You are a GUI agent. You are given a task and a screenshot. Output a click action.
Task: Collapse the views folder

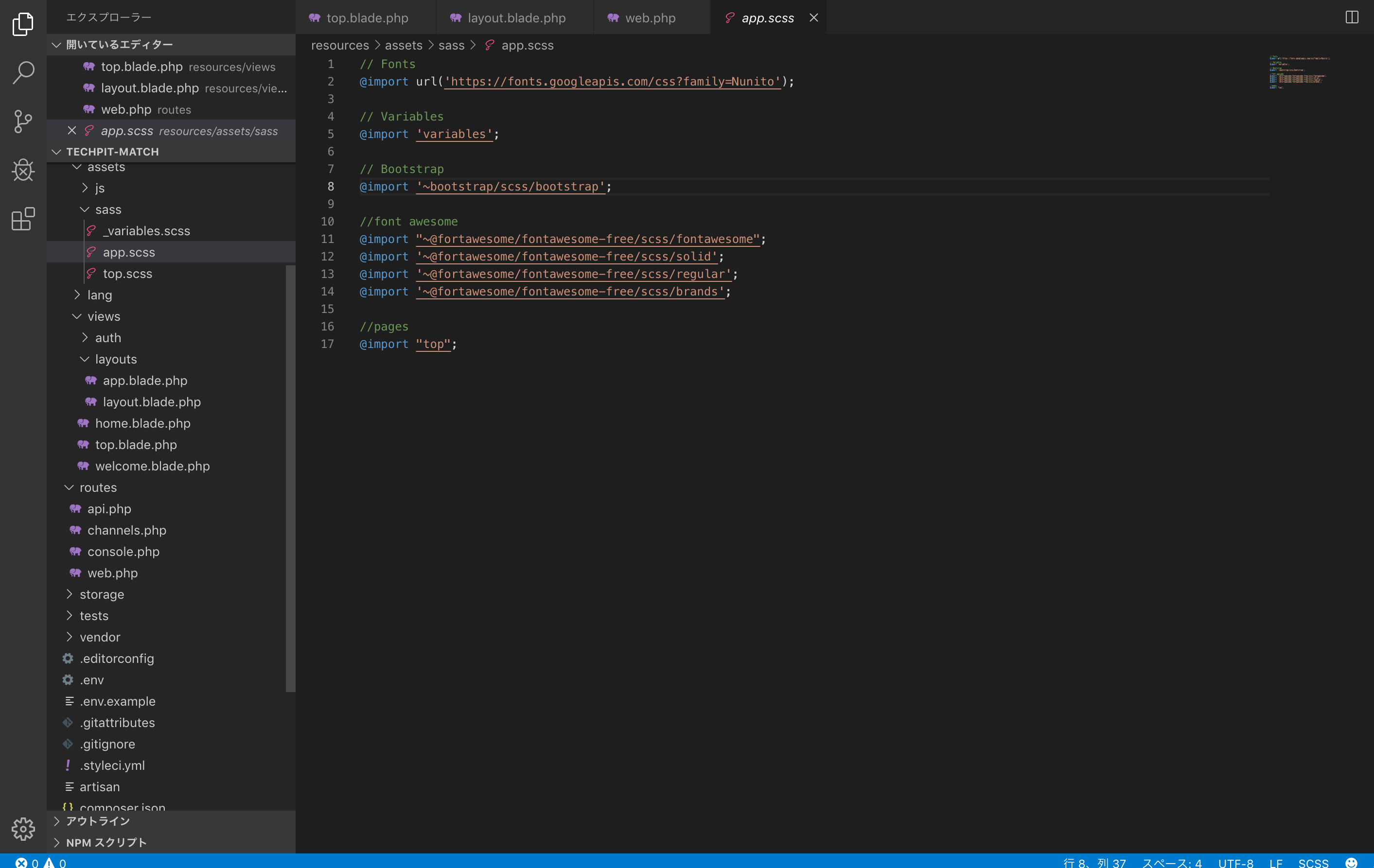(171, 316)
